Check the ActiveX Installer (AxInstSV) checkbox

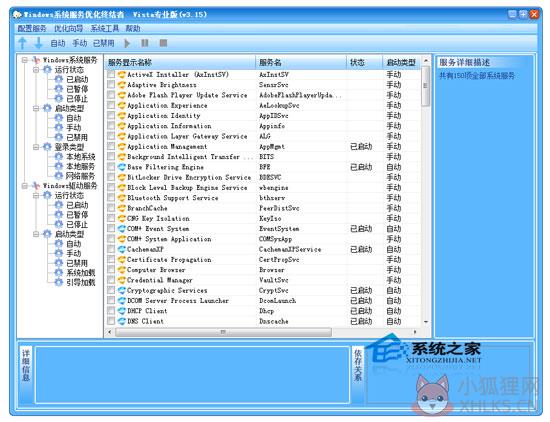tap(111, 75)
